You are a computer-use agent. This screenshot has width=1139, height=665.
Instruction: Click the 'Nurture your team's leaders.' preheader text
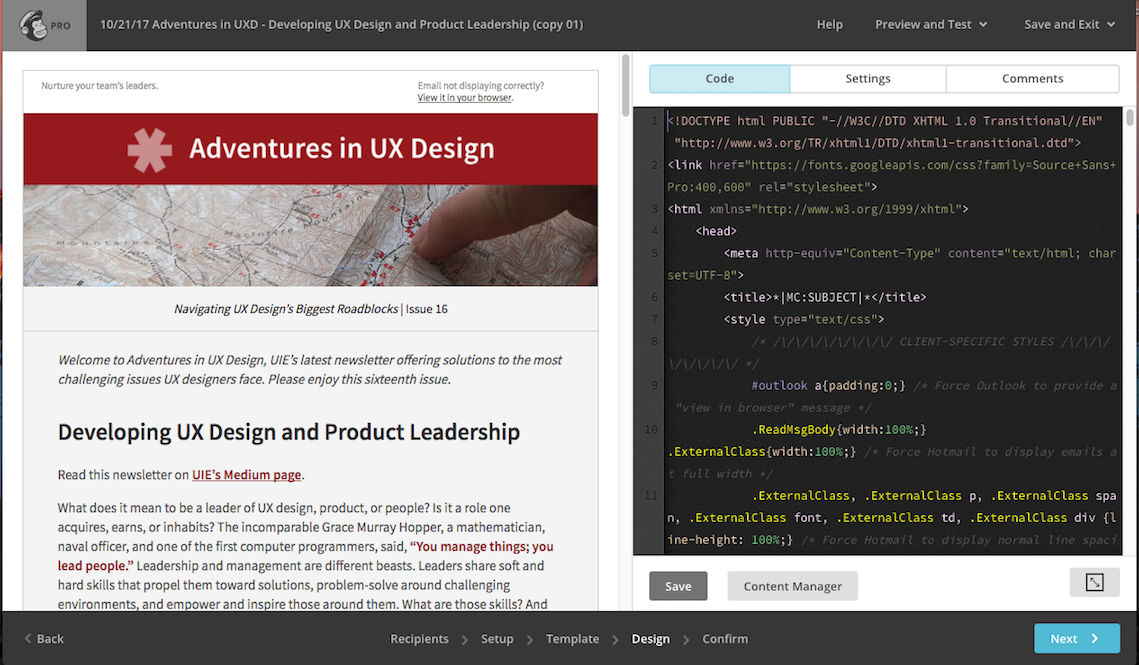tap(100, 86)
